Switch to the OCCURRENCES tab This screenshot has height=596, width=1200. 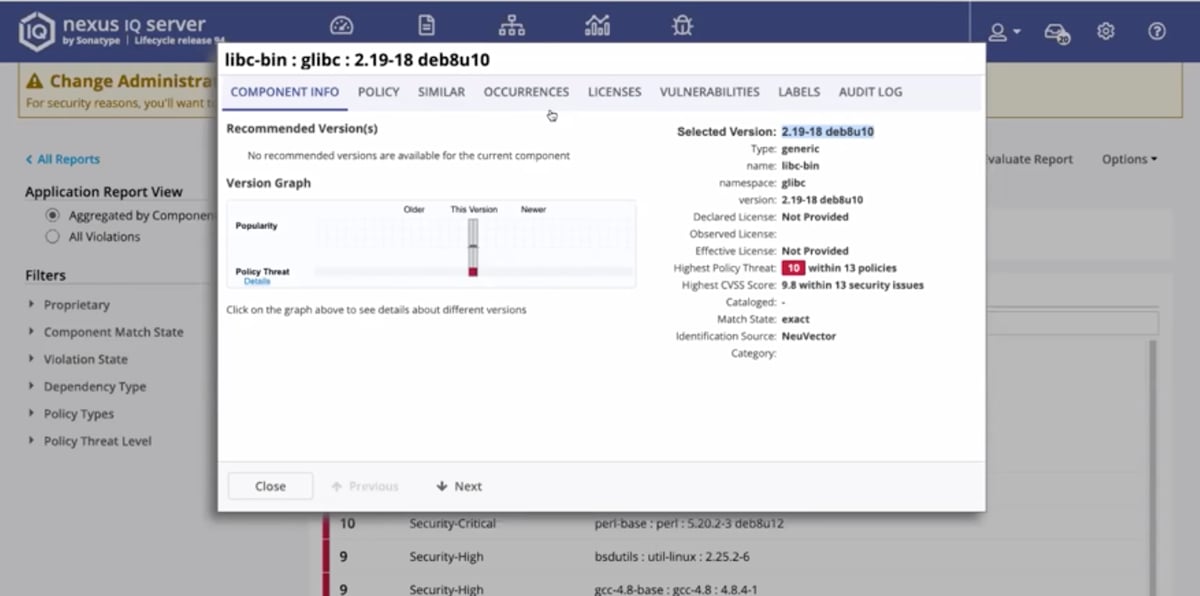526,91
